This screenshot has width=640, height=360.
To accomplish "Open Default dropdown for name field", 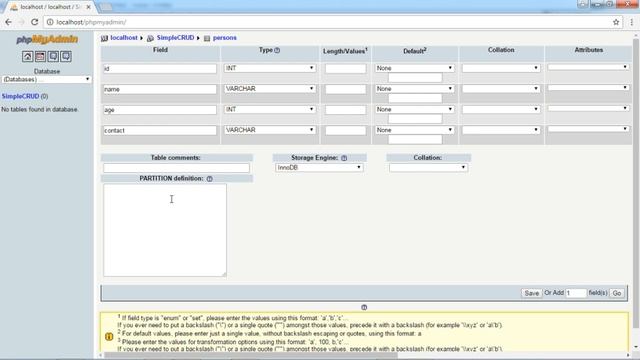I will 415,89.
